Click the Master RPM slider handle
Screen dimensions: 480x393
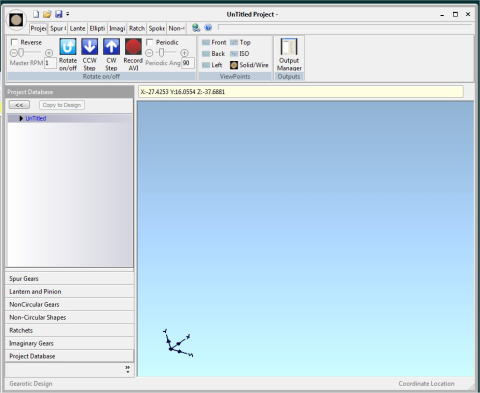21,53
